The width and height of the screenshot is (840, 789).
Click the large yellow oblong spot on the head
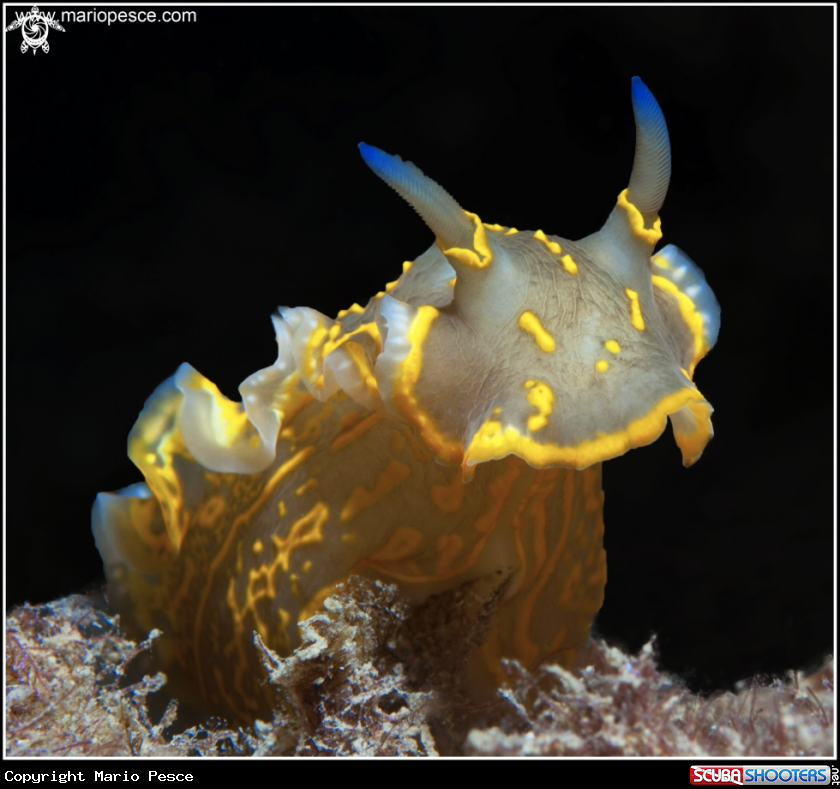point(536,331)
